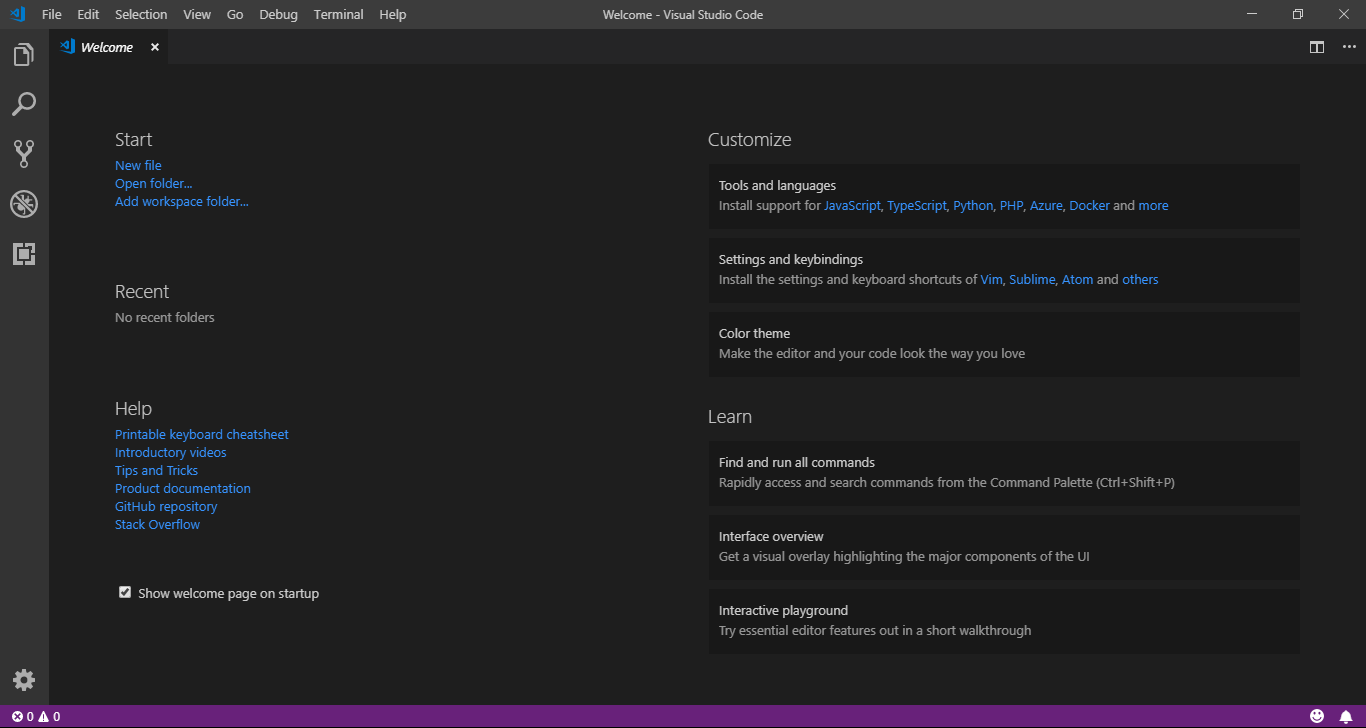Open the Selection menu
Viewport: 1366px width, 728px height.
click(141, 15)
